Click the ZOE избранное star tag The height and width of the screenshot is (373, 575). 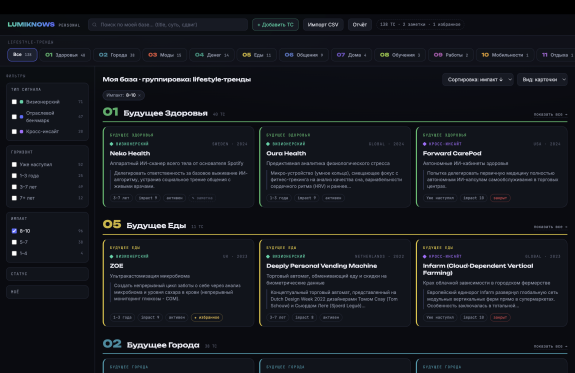point(207,317)
